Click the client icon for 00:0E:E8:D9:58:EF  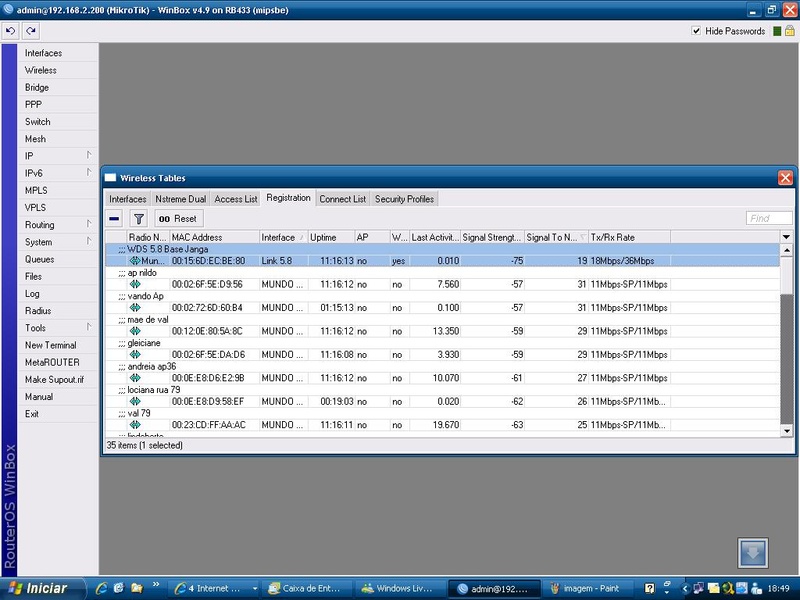[135, 402]
